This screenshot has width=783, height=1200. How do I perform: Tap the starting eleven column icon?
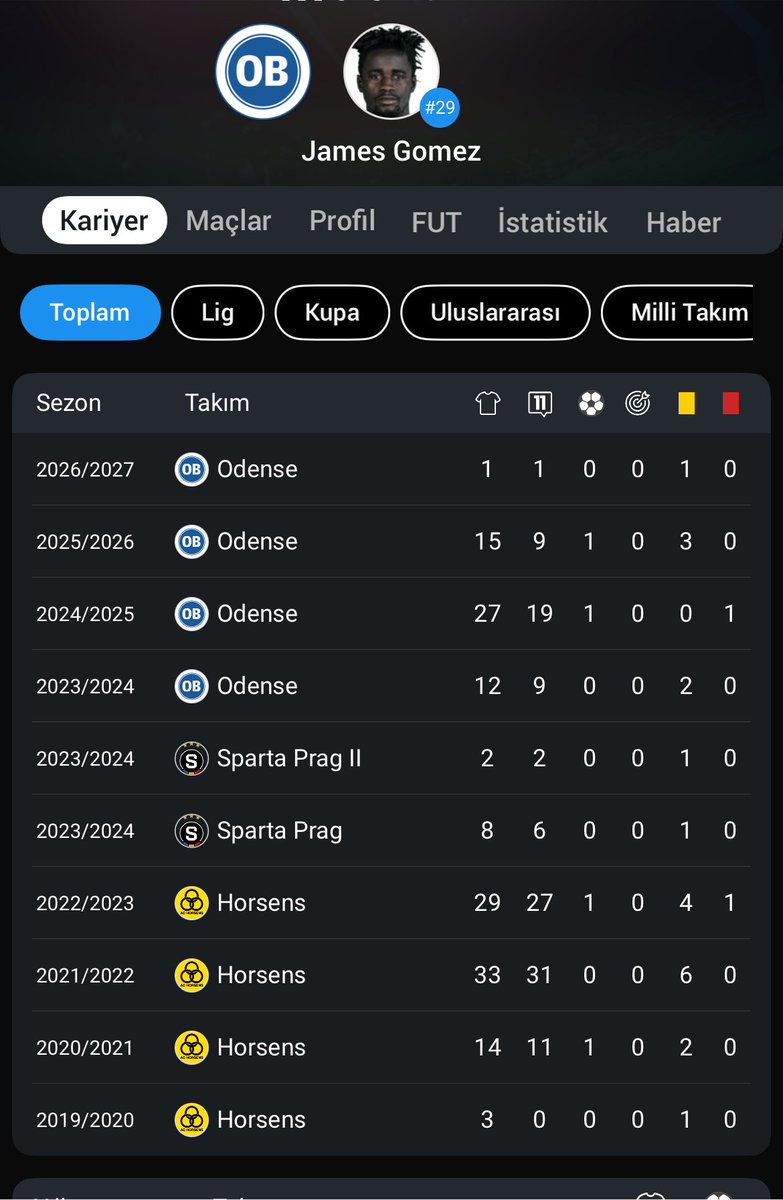(539, 403)
